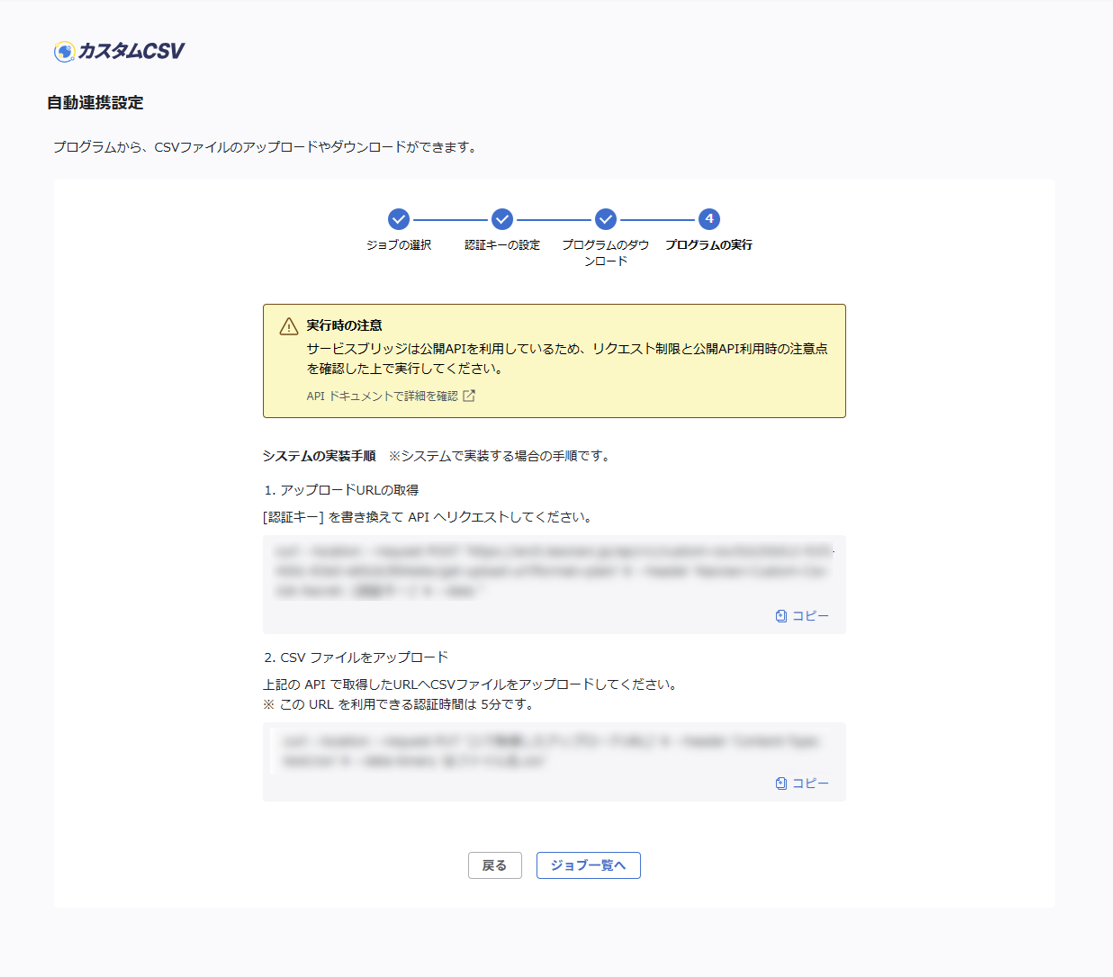Click the warning triangle icon in the yellow notice
Image resolution: width=1113 pixels, height=977 pixels.
288,323
